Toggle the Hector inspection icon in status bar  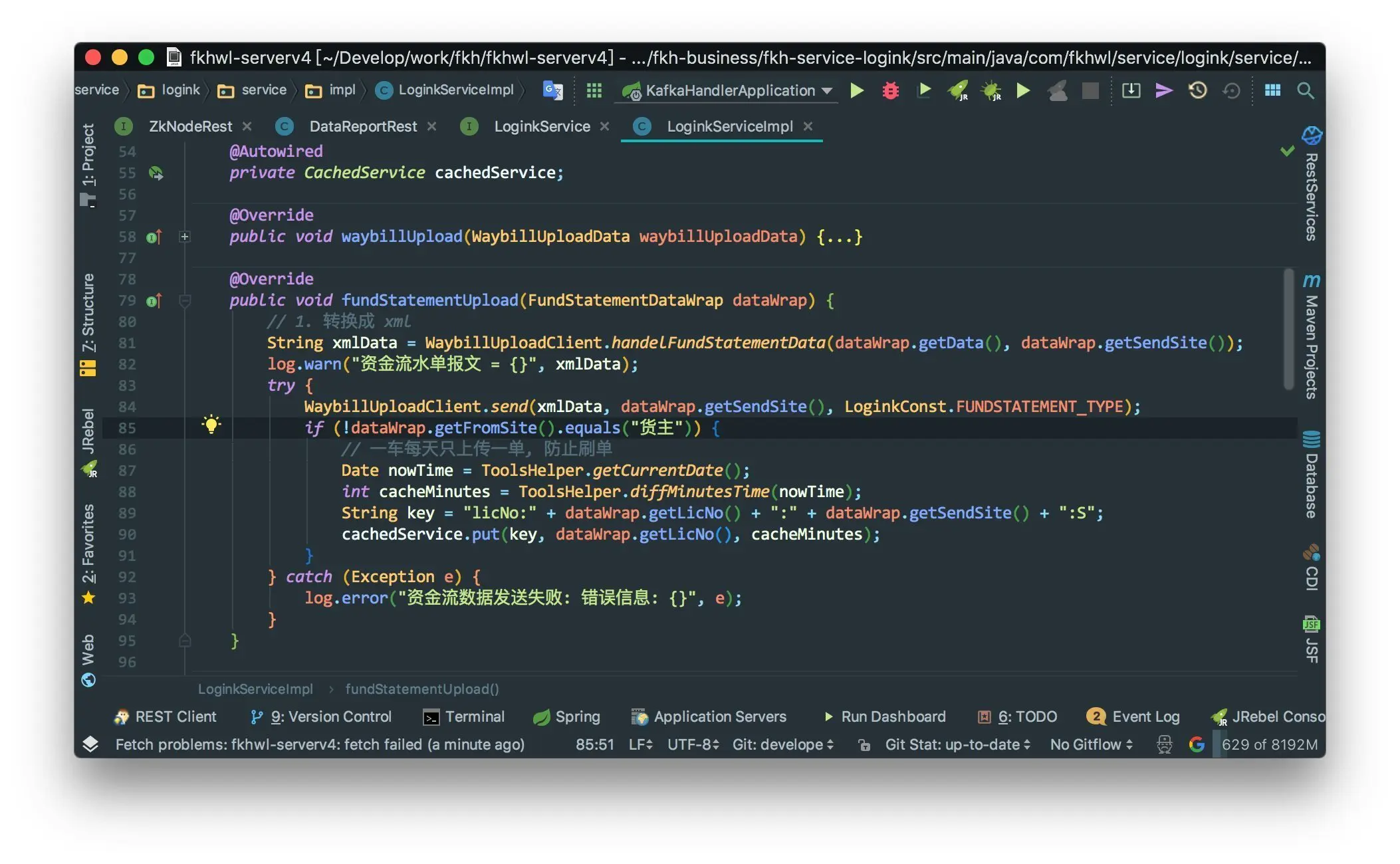[x=1164, y=745]
